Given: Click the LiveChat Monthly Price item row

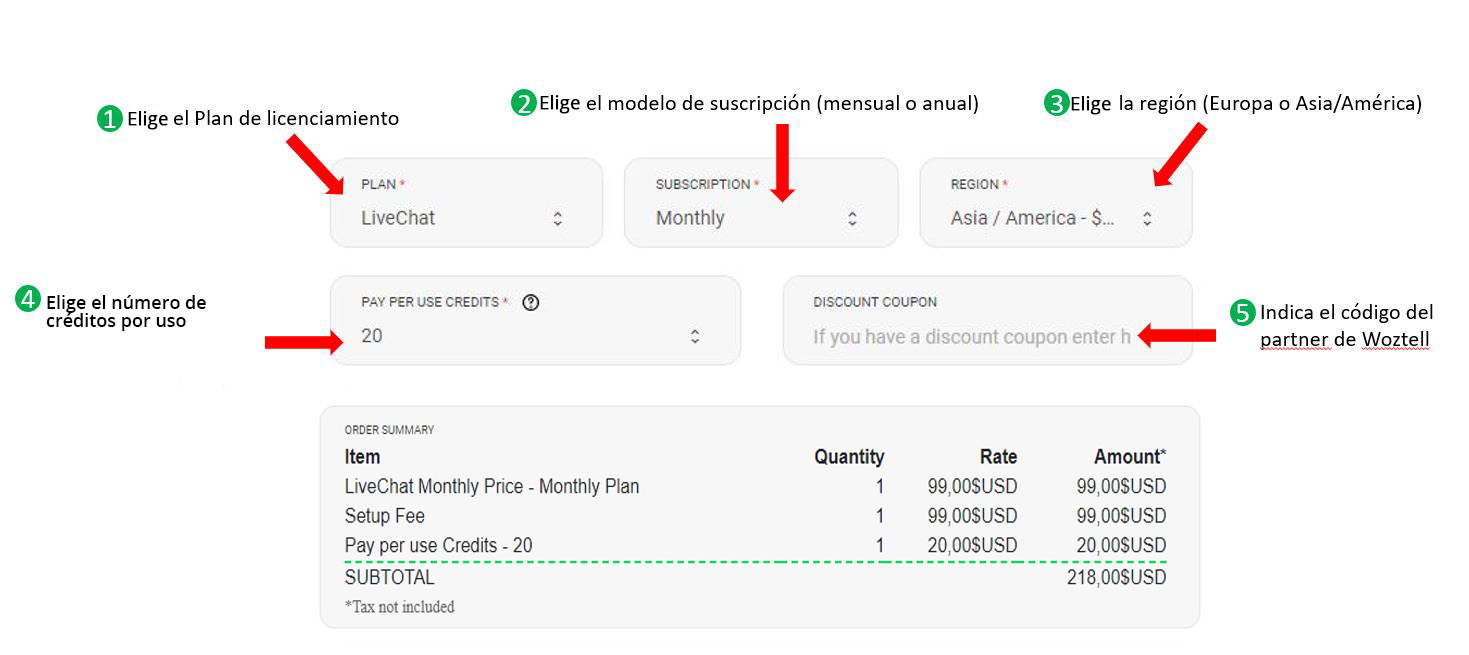Looking at the screenshot, I should (x=492, y=487).
